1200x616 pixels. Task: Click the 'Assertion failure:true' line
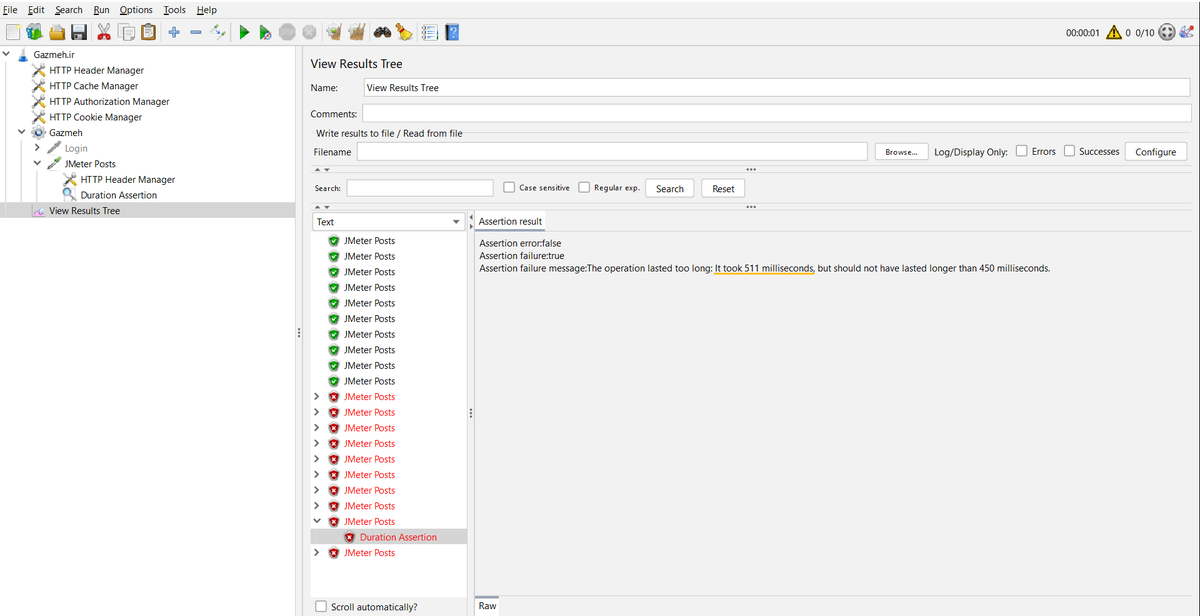point(521,256)
